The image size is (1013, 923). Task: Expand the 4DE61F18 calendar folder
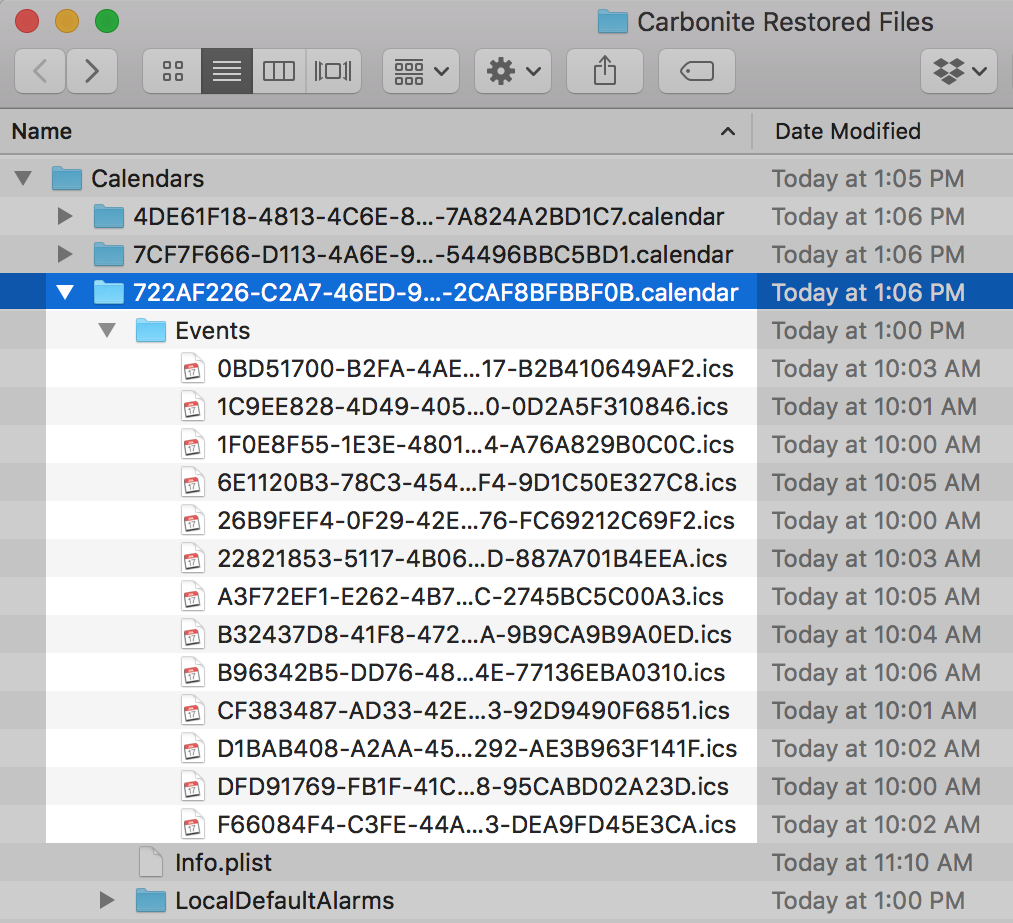(x=65, y=216)
